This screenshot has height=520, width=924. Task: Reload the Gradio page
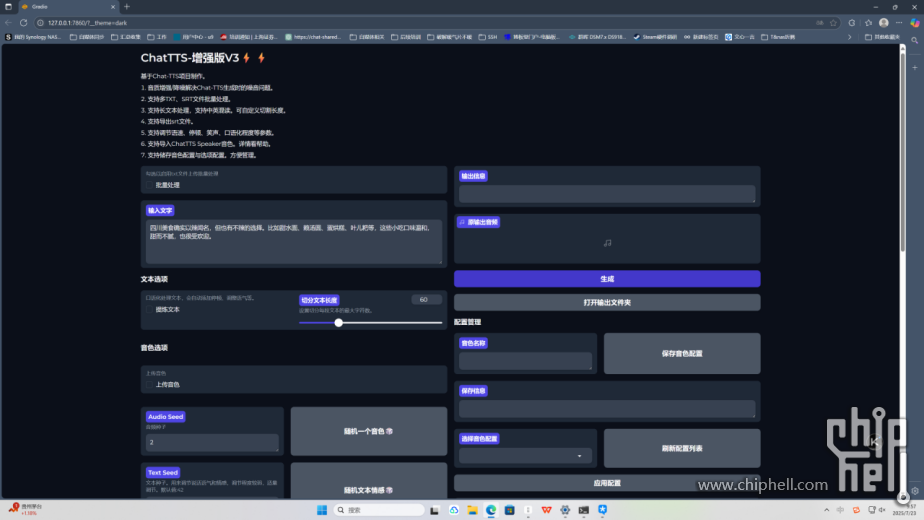24,23
